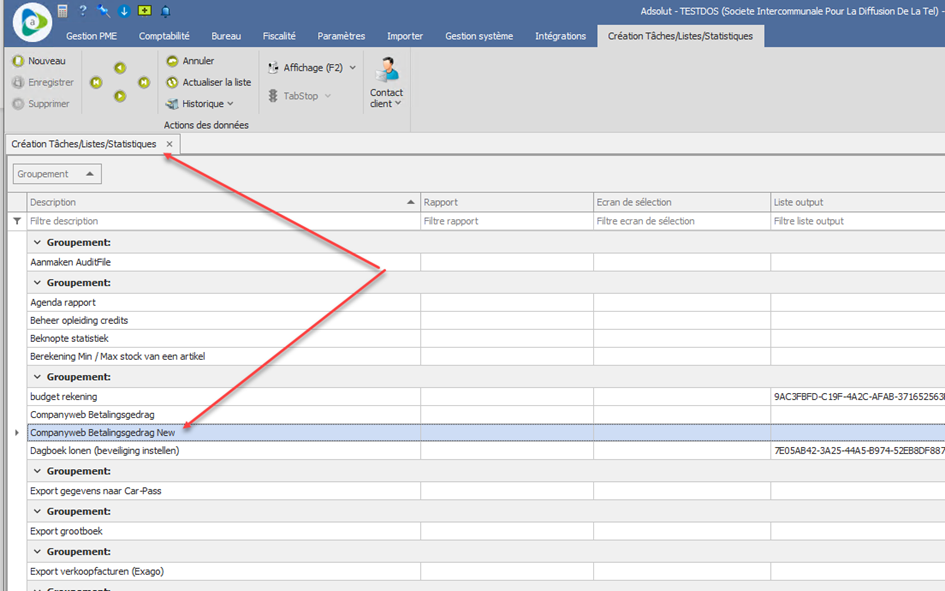The height and width of the screenshot is (591, 945).
Task: Open the bell notifications icon
Action: point(165,10)
